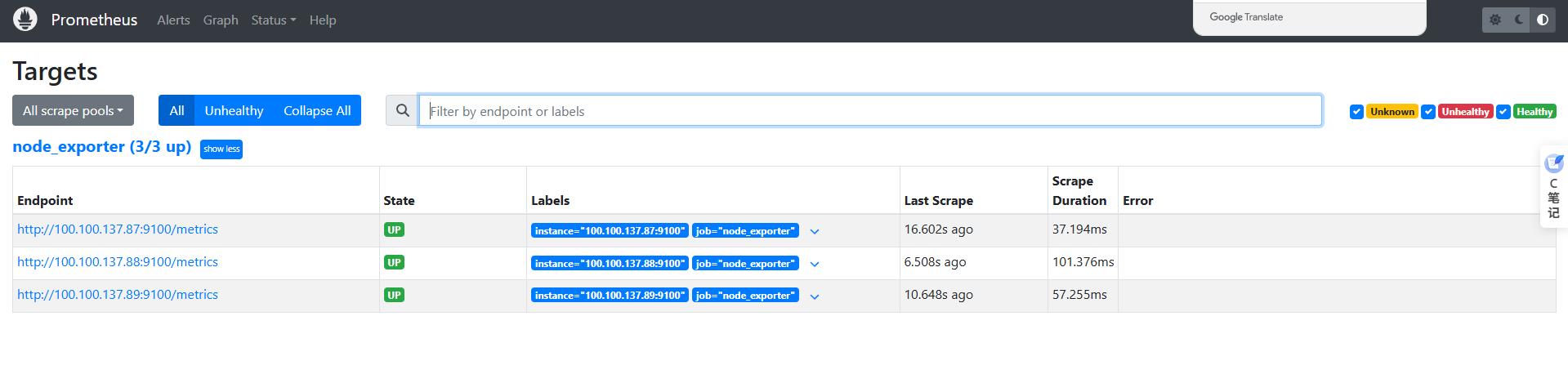Toggle the Unhealthy state checkbox
1568x392 pixels.
pyautogui.click(x=1428, y=112)
